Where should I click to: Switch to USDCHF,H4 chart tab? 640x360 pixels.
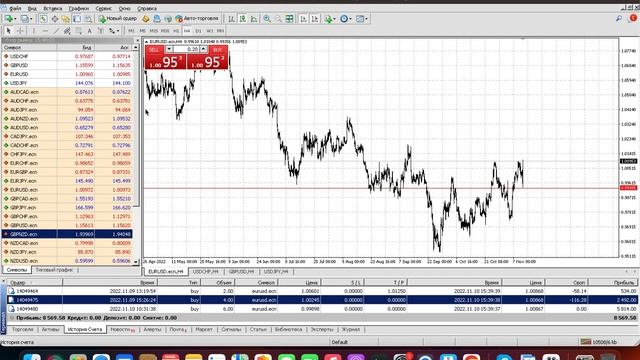[x=205, y=271]
